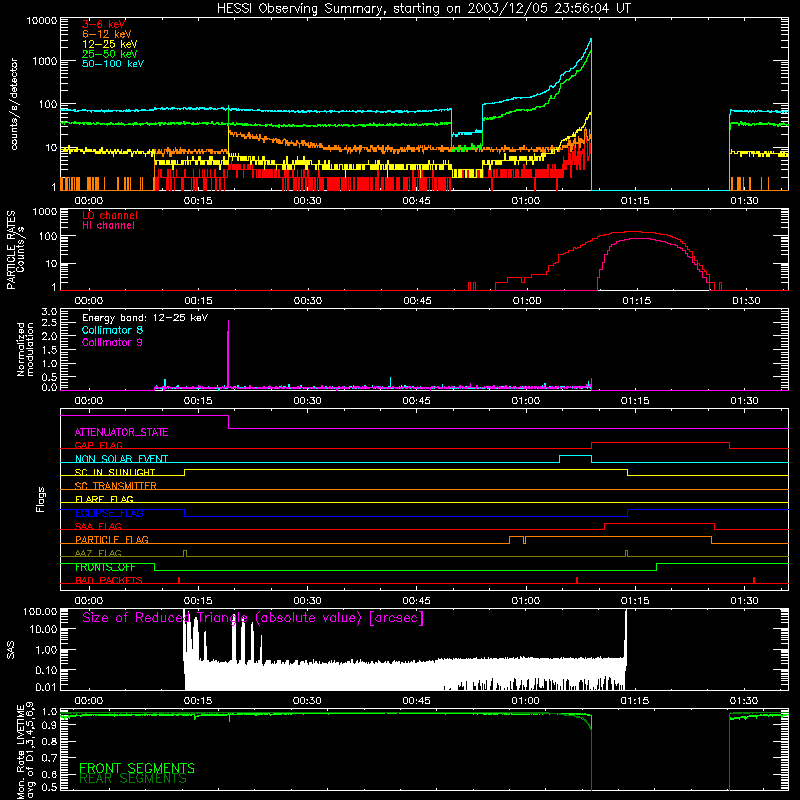Click the ECLIPSE_FLAG label

coord(109,513)
